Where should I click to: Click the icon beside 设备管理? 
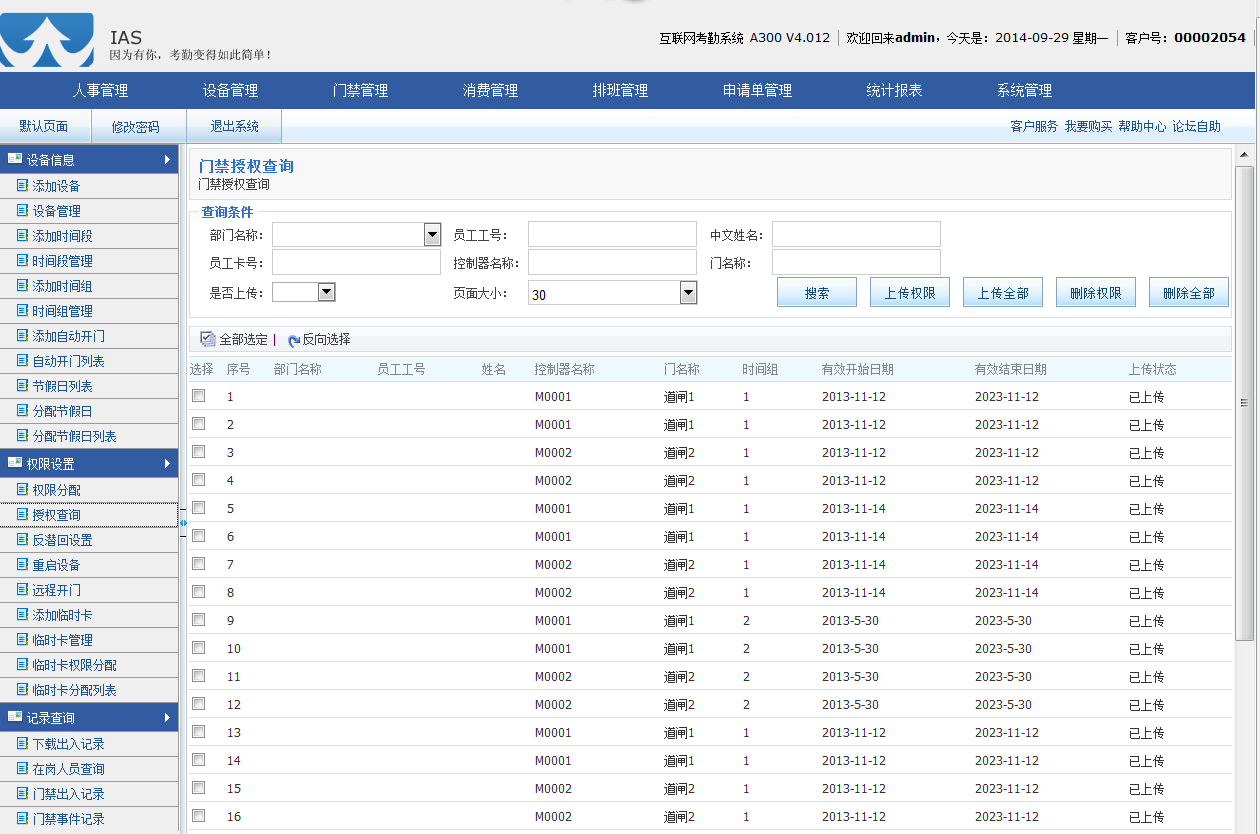[22, 210]
